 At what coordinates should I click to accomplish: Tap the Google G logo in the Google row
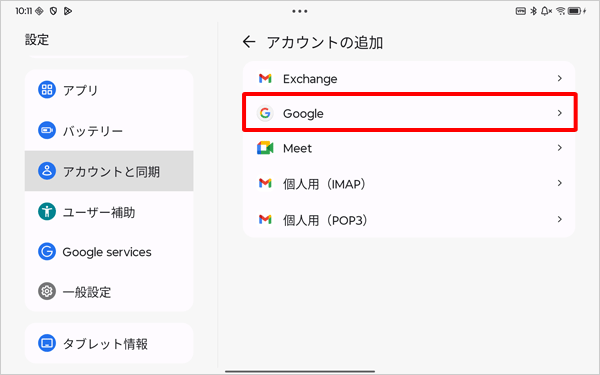[265, 113]
